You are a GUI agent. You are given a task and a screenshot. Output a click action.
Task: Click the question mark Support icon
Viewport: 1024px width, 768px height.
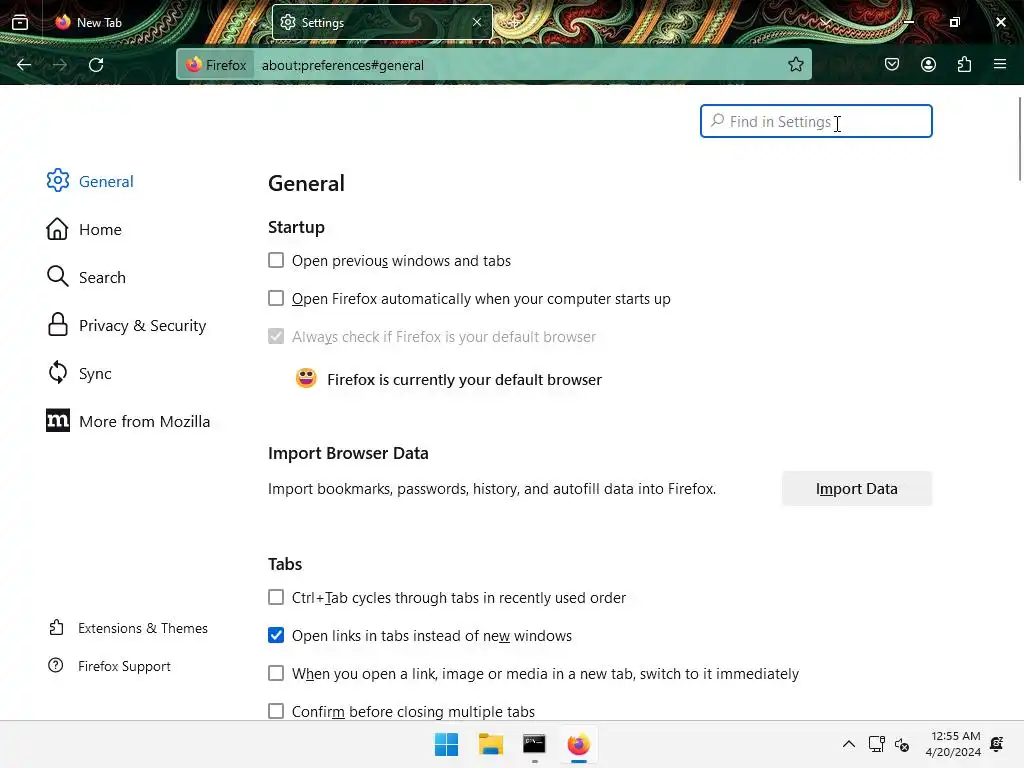56,665
